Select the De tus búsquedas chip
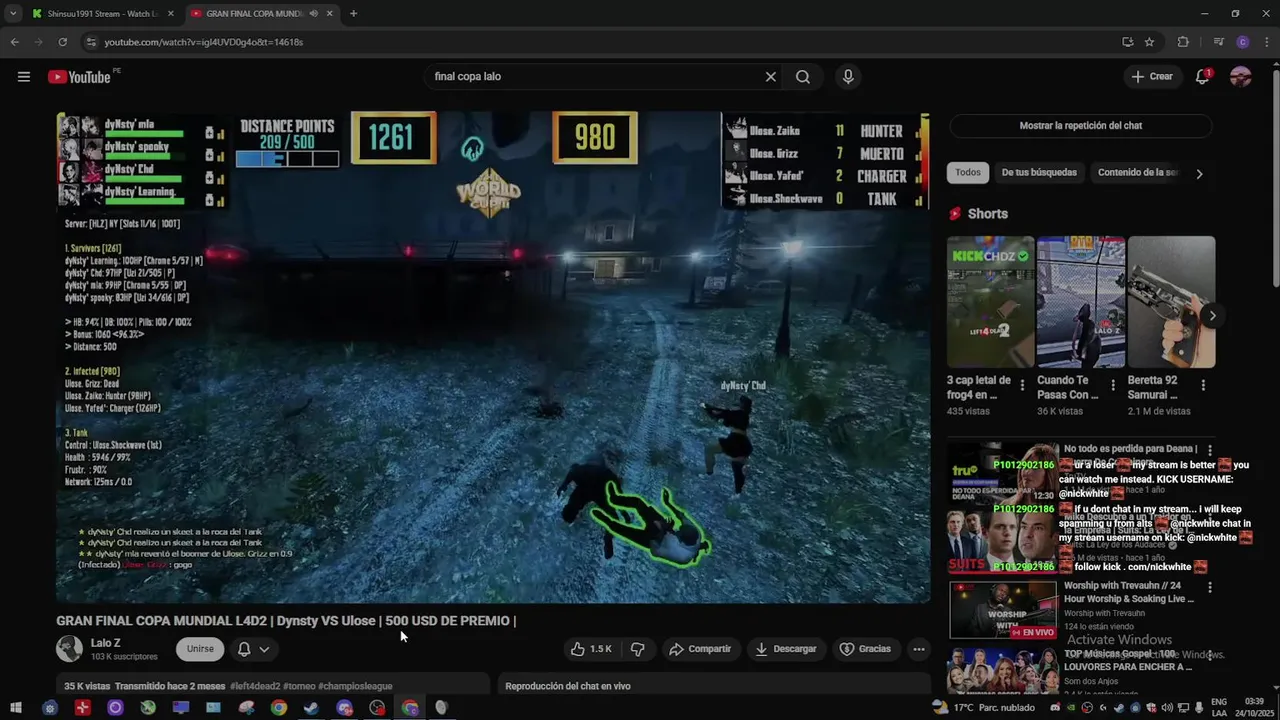The image size is (1280, 720). pyautogui.click(x=1039, y=172)
